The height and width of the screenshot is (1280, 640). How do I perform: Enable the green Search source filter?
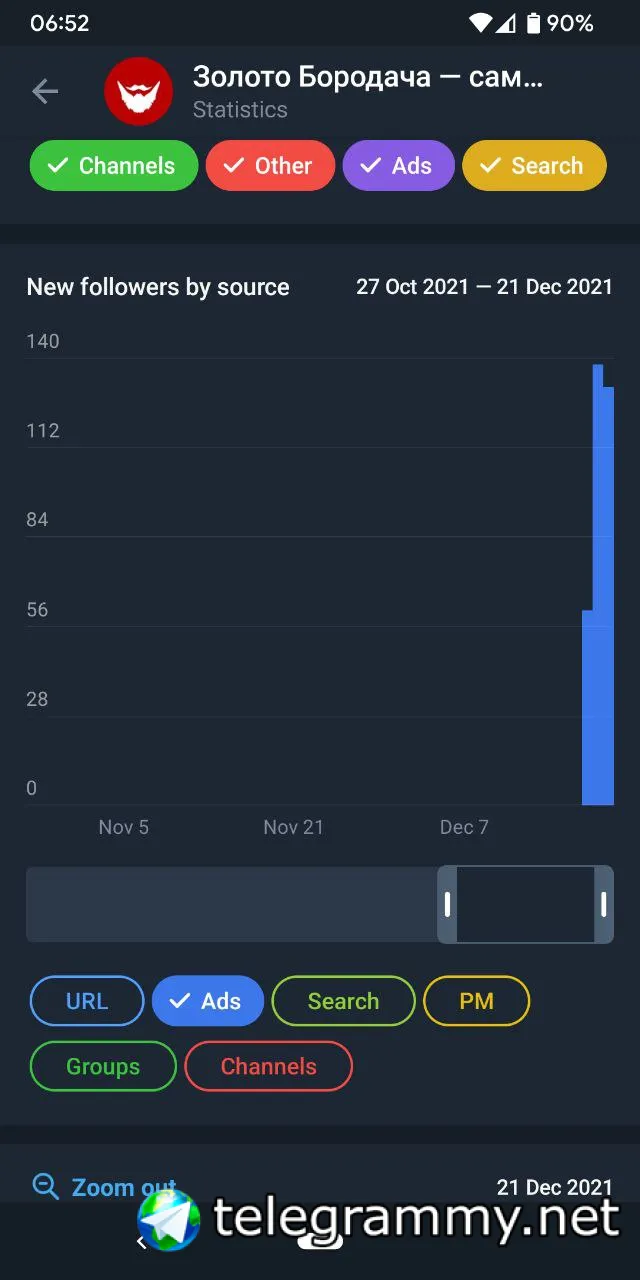[343, 1001]
